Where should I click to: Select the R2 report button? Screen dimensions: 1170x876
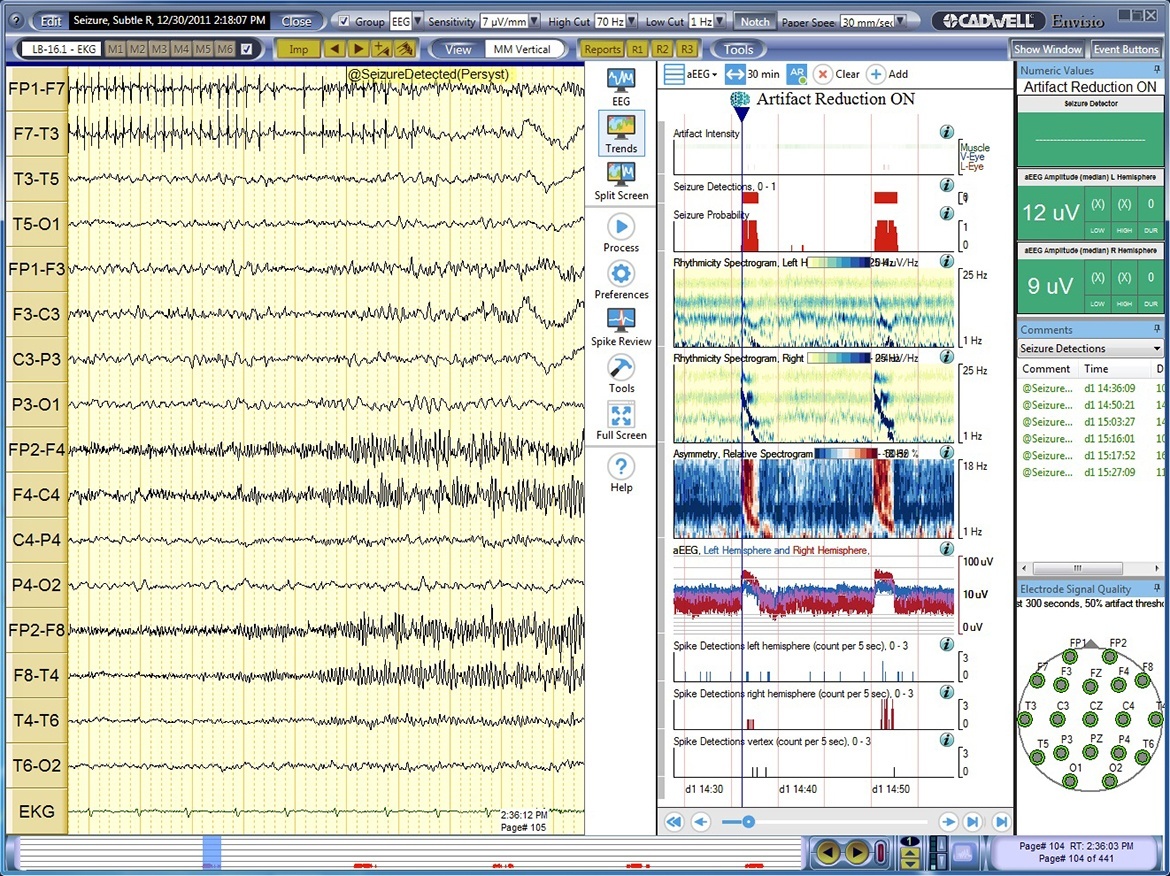coord(662,49)
